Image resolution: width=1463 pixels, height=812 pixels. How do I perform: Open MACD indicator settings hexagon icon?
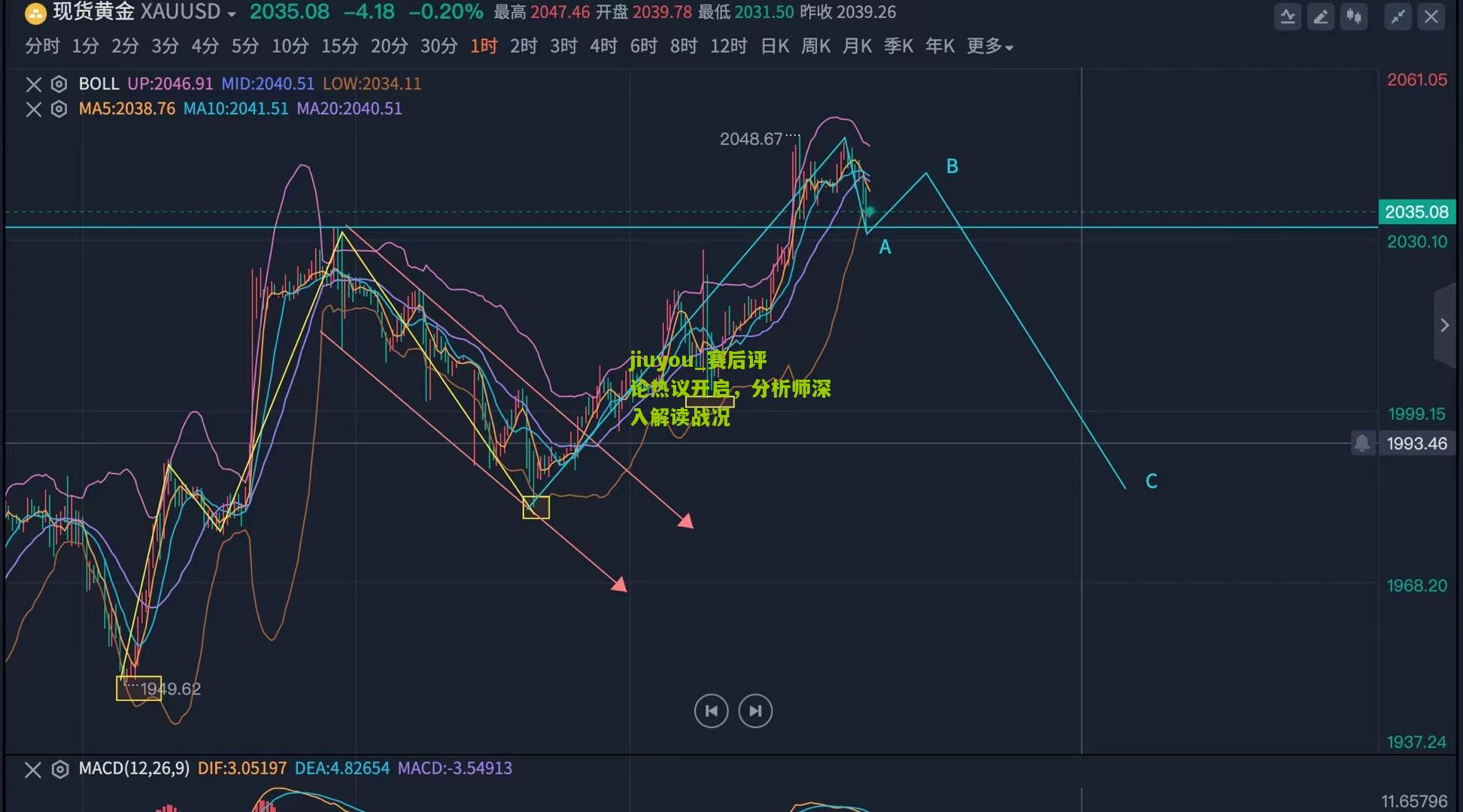(59, 770)
